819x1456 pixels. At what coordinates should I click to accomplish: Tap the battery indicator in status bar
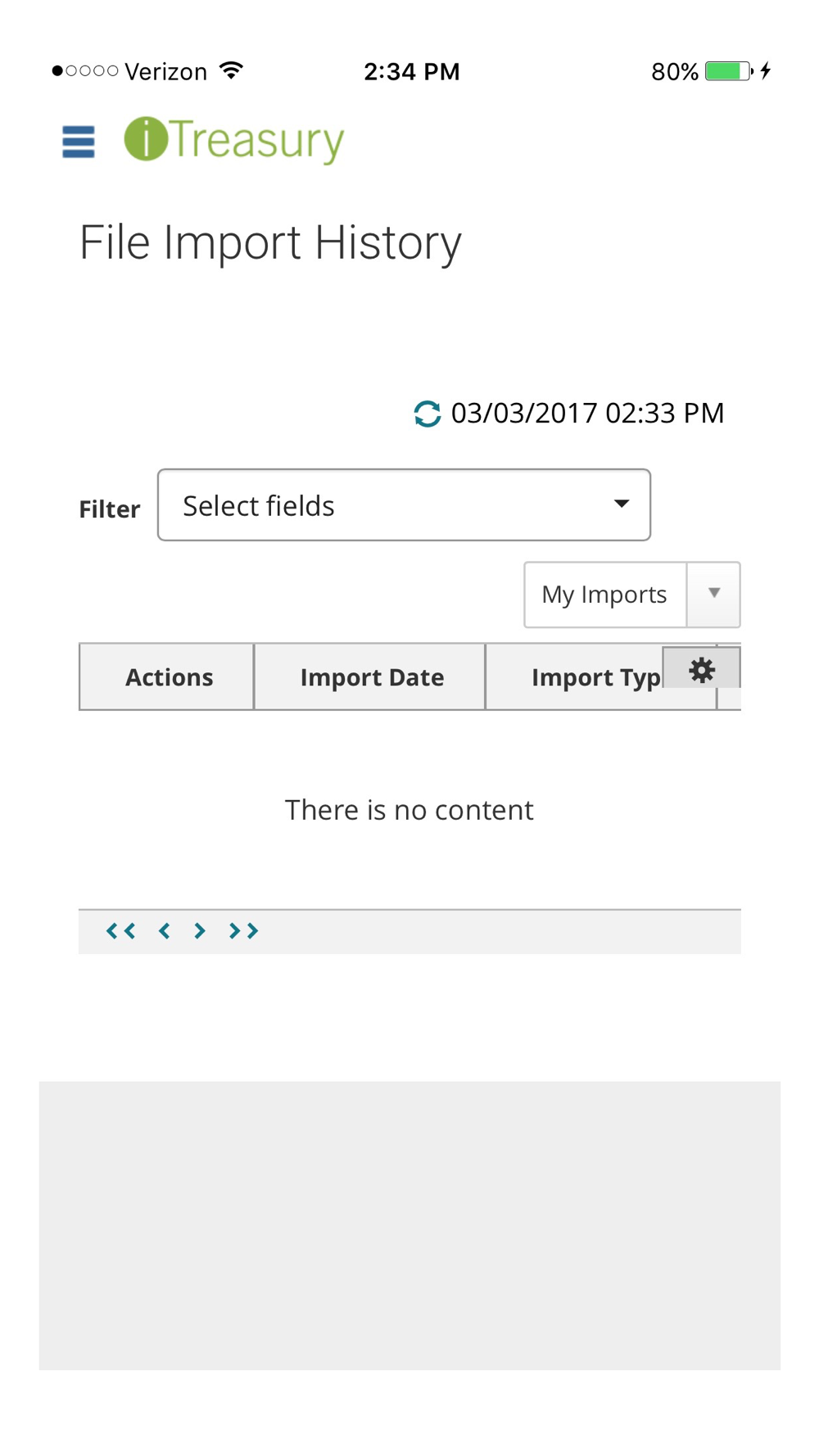coord(729,71)
